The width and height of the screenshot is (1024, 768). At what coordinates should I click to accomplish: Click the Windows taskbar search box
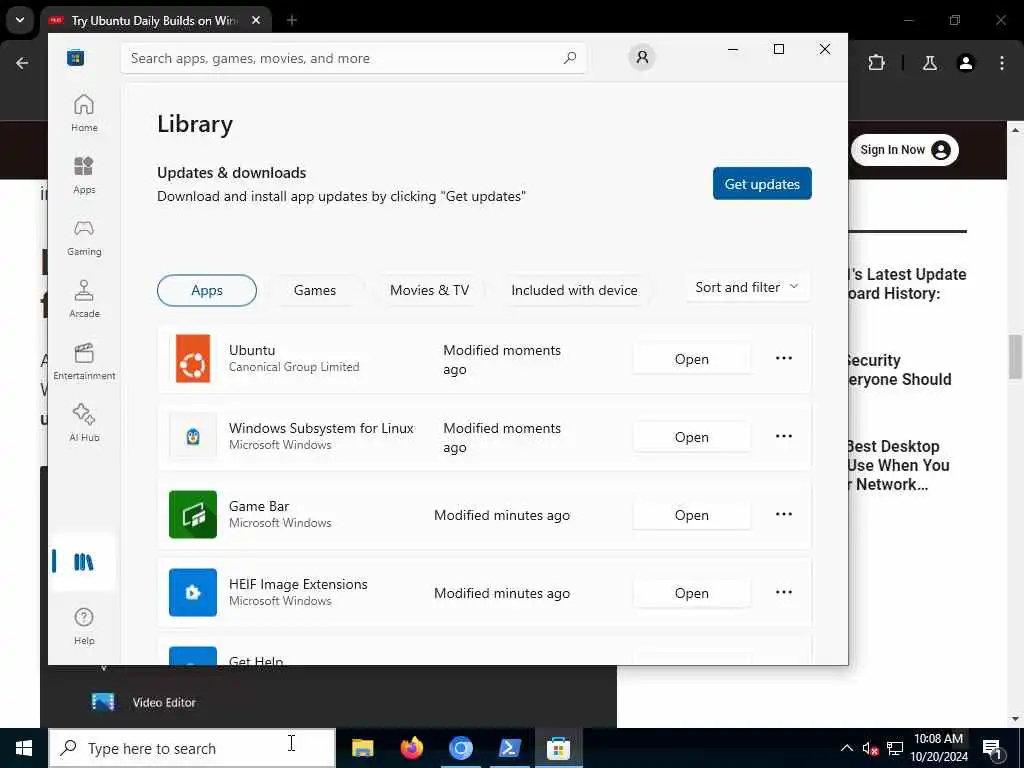click(x=193, y=748)
